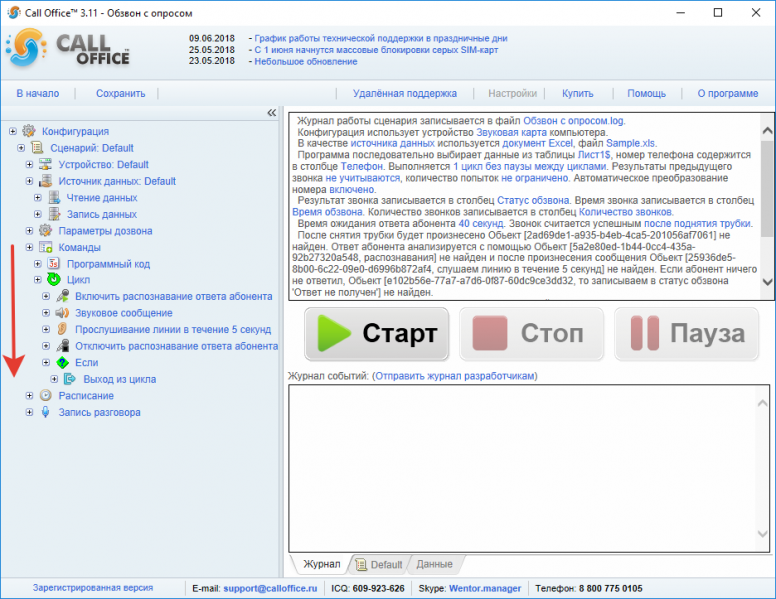Expand the Параметры дозвона node

29,231
